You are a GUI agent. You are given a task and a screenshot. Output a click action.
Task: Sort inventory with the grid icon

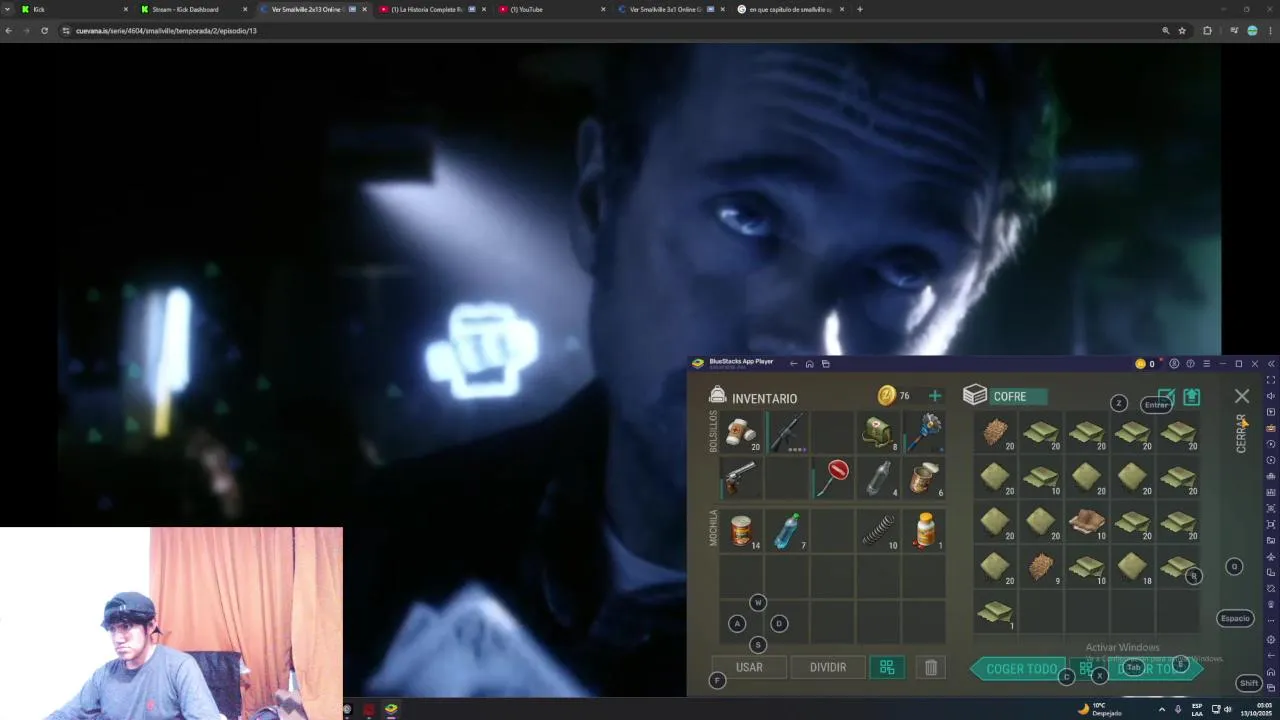[x=887, y=667]
